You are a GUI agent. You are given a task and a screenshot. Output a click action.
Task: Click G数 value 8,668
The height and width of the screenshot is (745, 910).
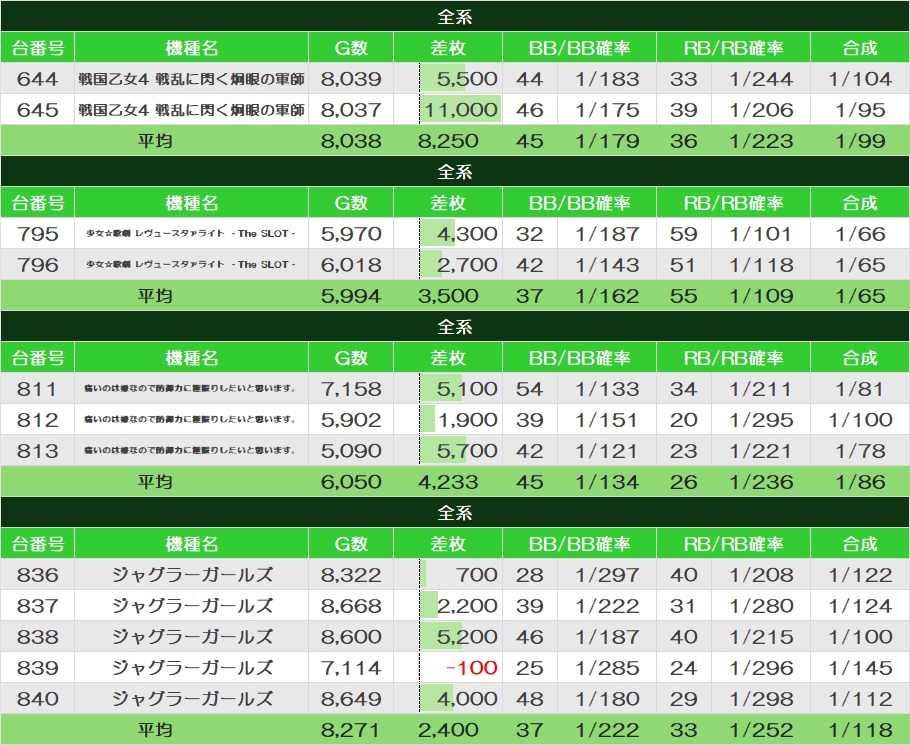point(351,606)
